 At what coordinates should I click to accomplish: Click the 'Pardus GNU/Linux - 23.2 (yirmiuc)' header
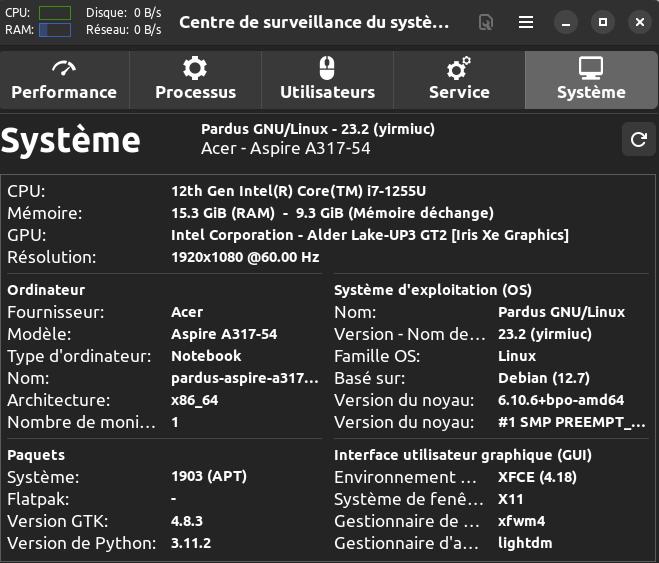[318, 129]
